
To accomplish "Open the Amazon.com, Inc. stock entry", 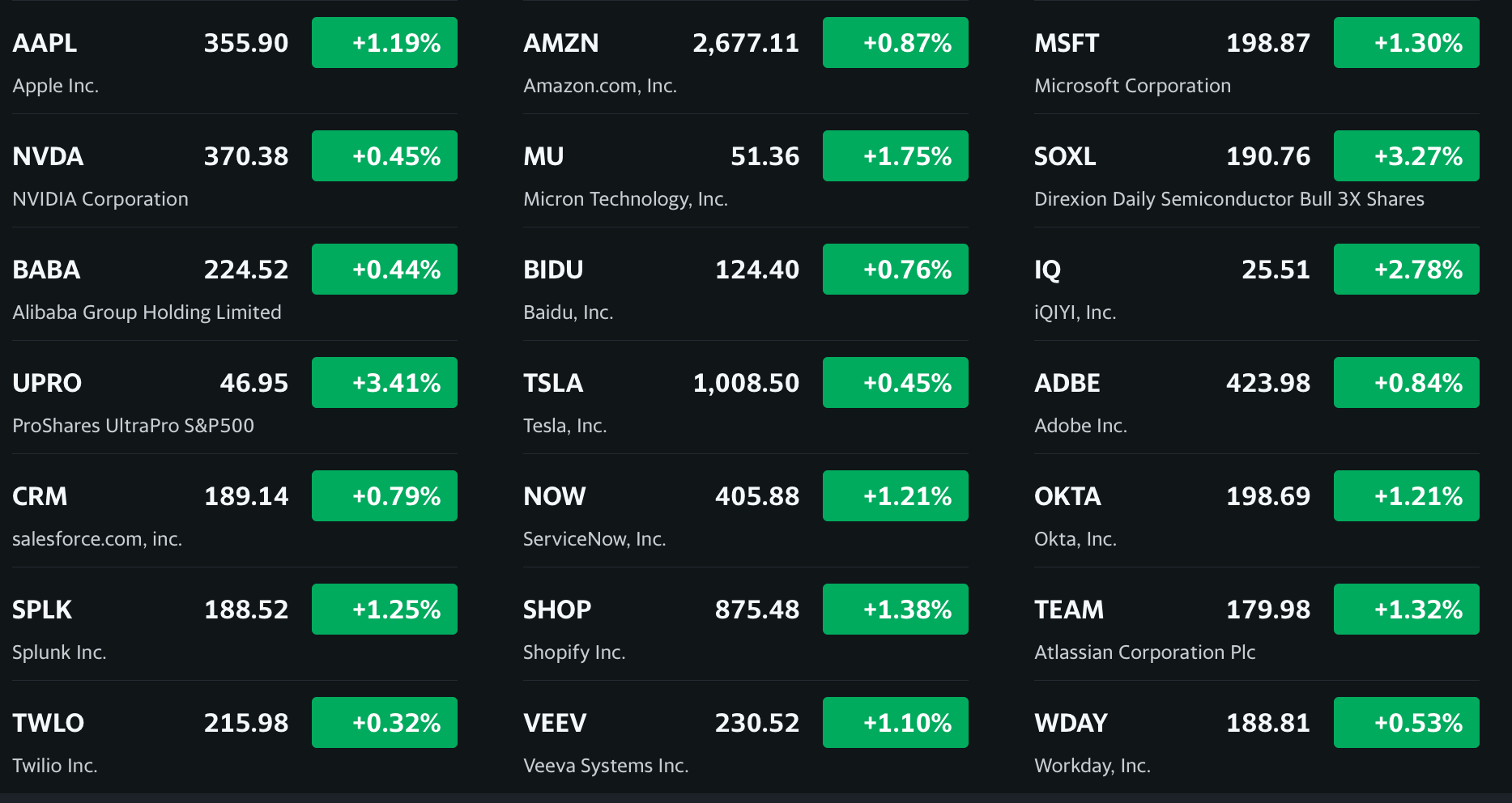I will [599, 86].
